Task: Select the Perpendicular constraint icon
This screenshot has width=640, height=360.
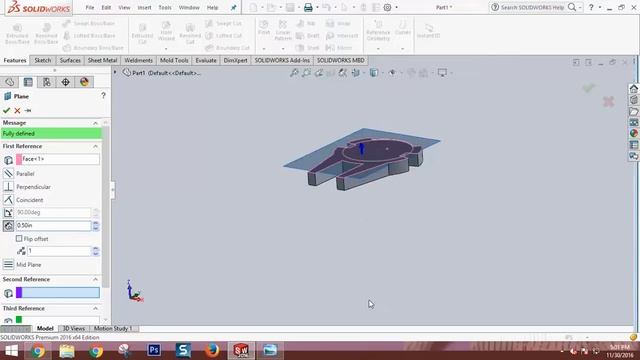Action: [x=8, y=187]
